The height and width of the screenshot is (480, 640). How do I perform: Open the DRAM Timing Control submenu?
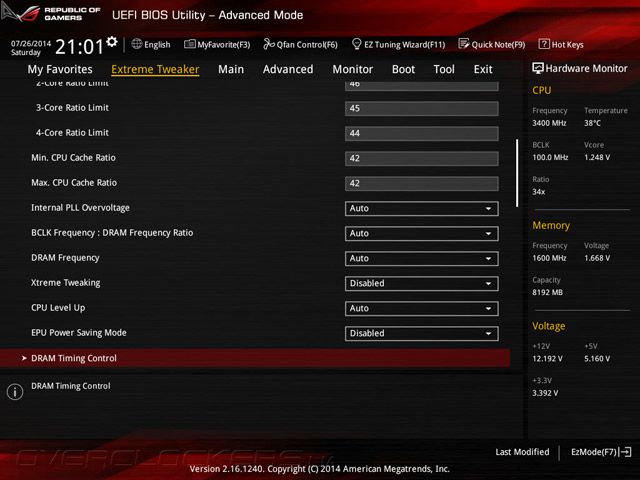pos(255,358)
